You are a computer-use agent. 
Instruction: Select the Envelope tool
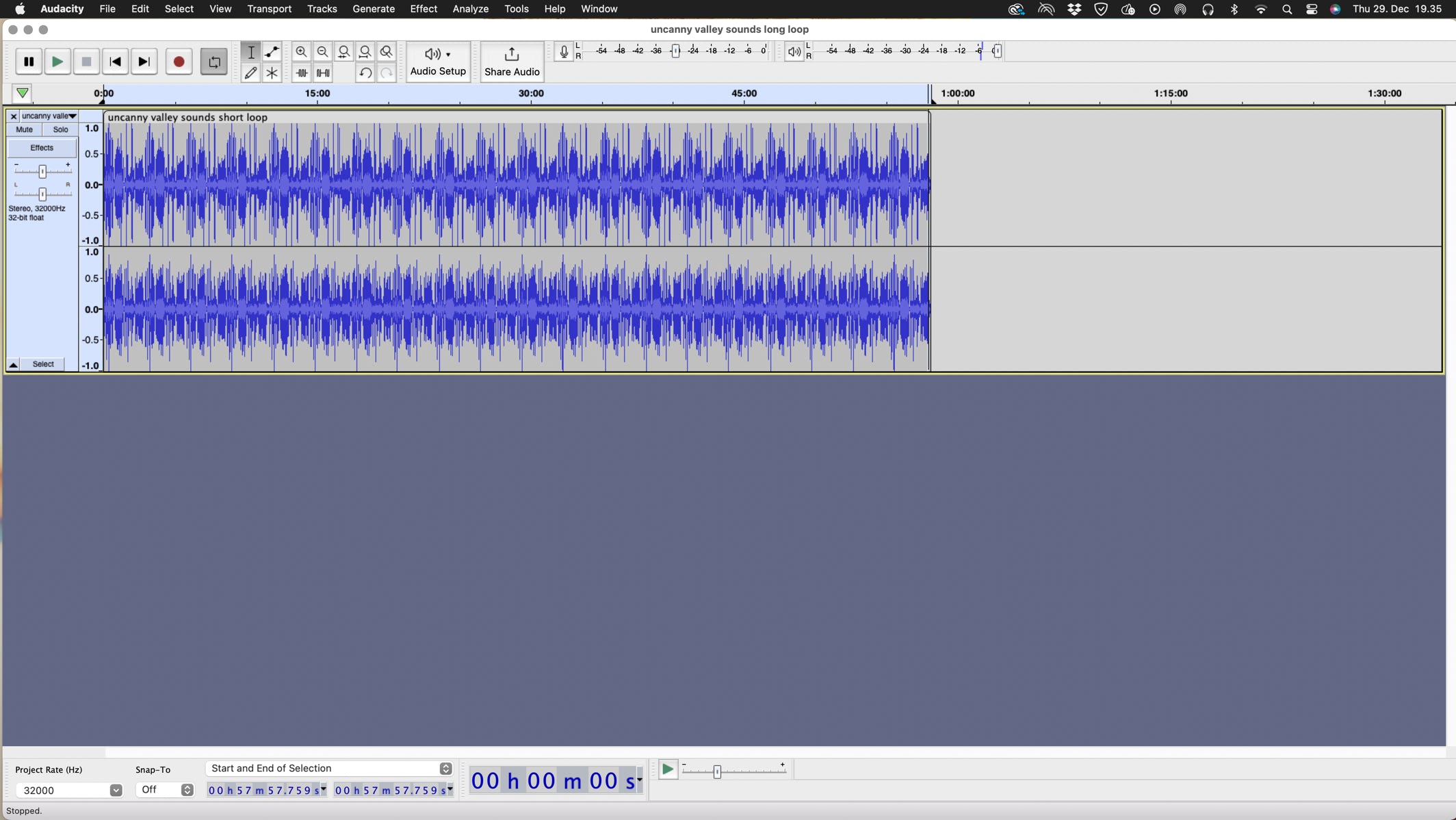(x=272, y=52)
